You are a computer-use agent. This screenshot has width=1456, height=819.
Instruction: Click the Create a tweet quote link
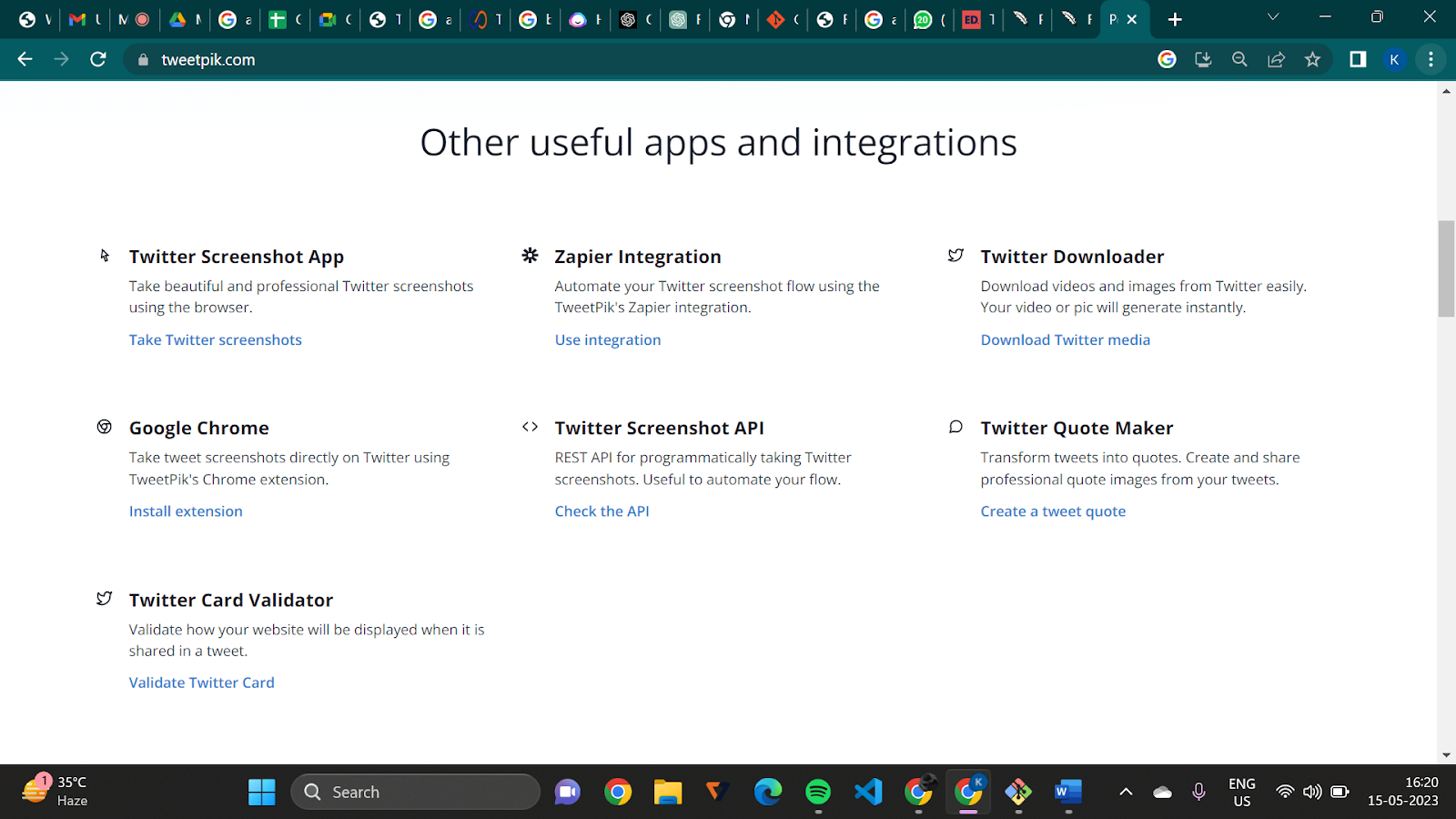click(x=1053, y=511)
